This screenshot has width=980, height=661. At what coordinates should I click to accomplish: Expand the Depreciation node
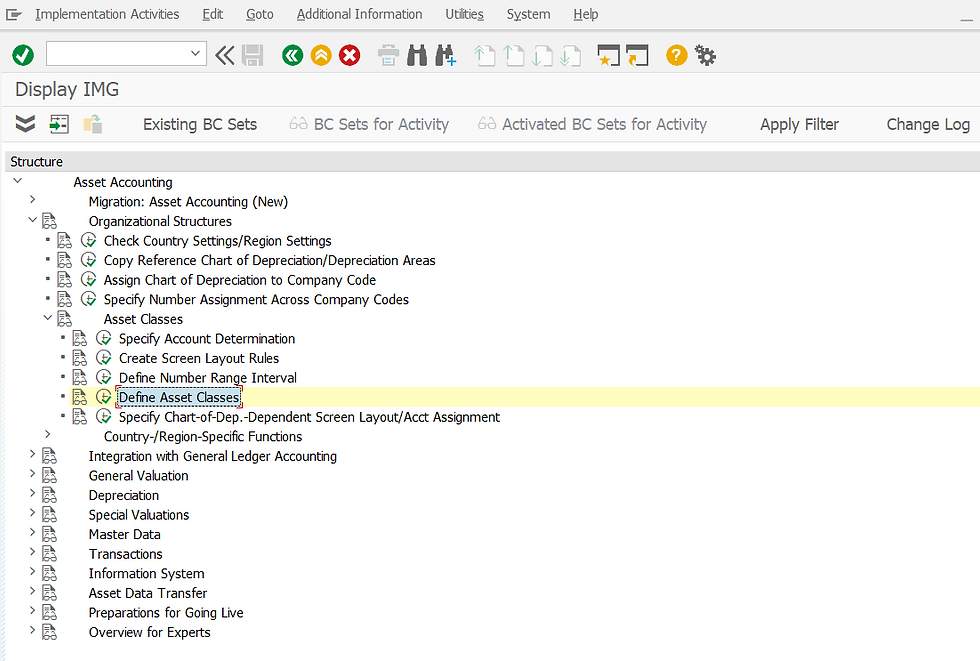click(x=32, y=493)
